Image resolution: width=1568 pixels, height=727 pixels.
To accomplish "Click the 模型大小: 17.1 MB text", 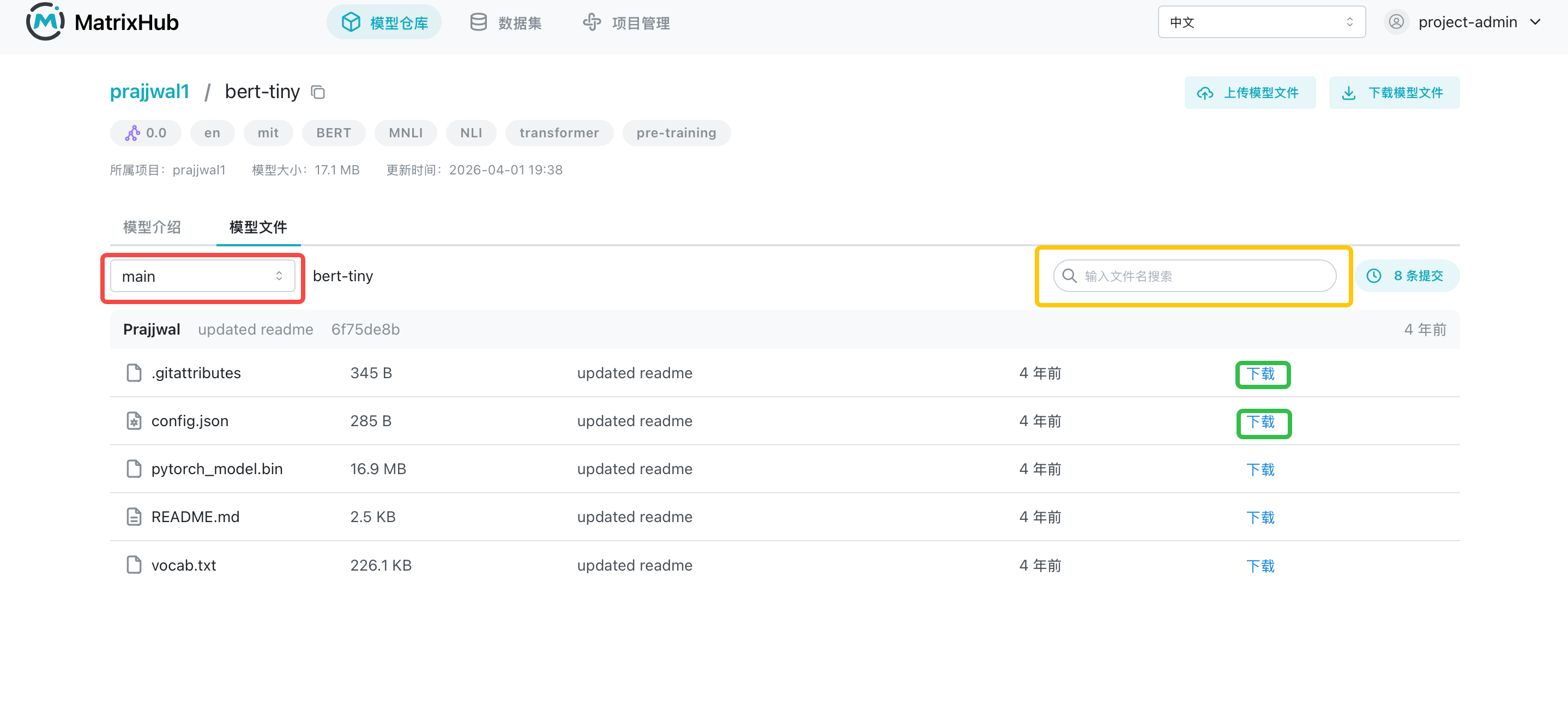I will pyautogui.click(x=305, y=169).
